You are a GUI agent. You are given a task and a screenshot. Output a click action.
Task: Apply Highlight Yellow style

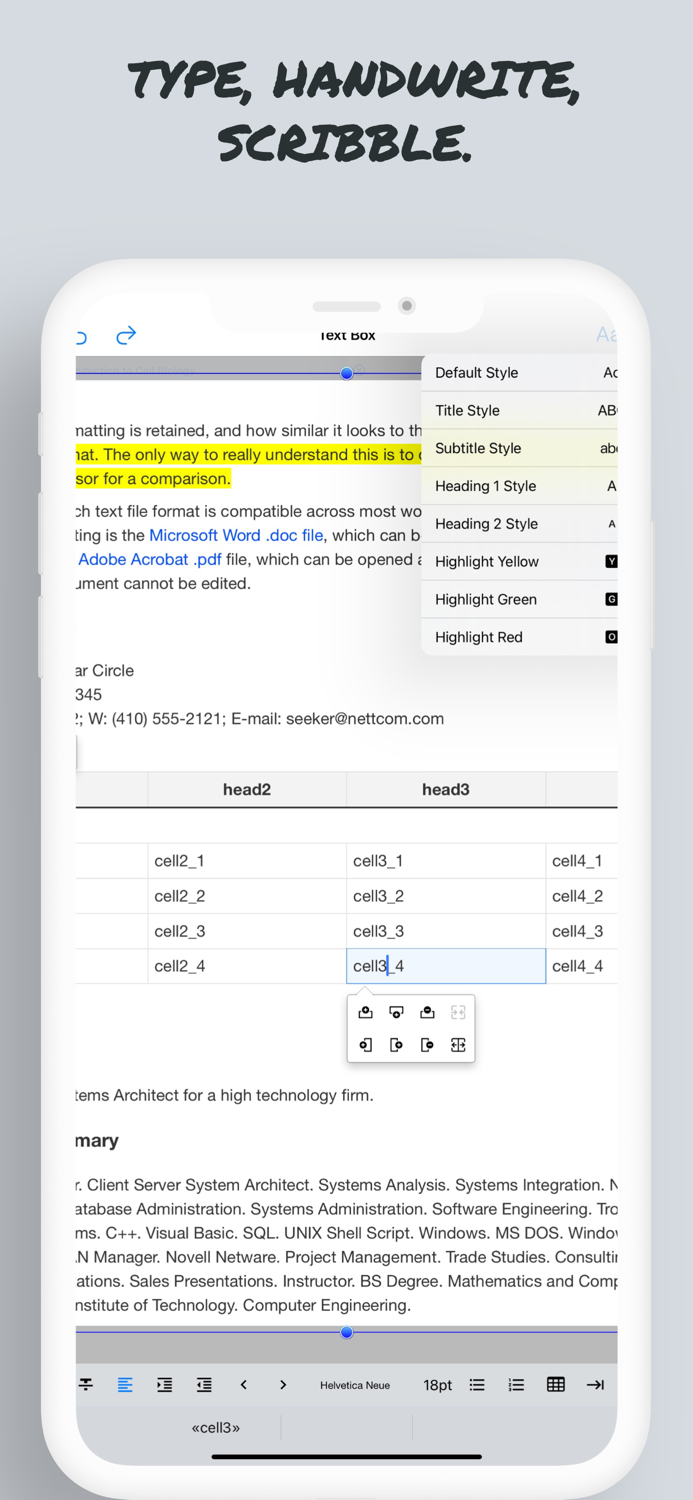tap(520, 562)
